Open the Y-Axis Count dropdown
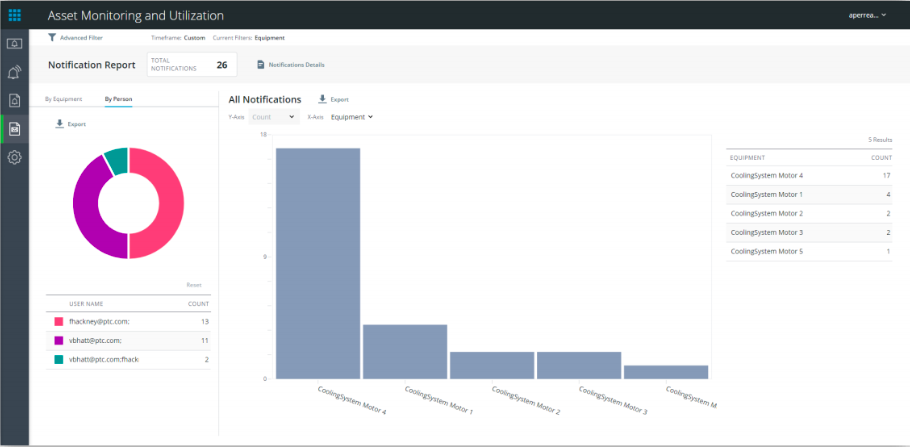 point(274,117)
